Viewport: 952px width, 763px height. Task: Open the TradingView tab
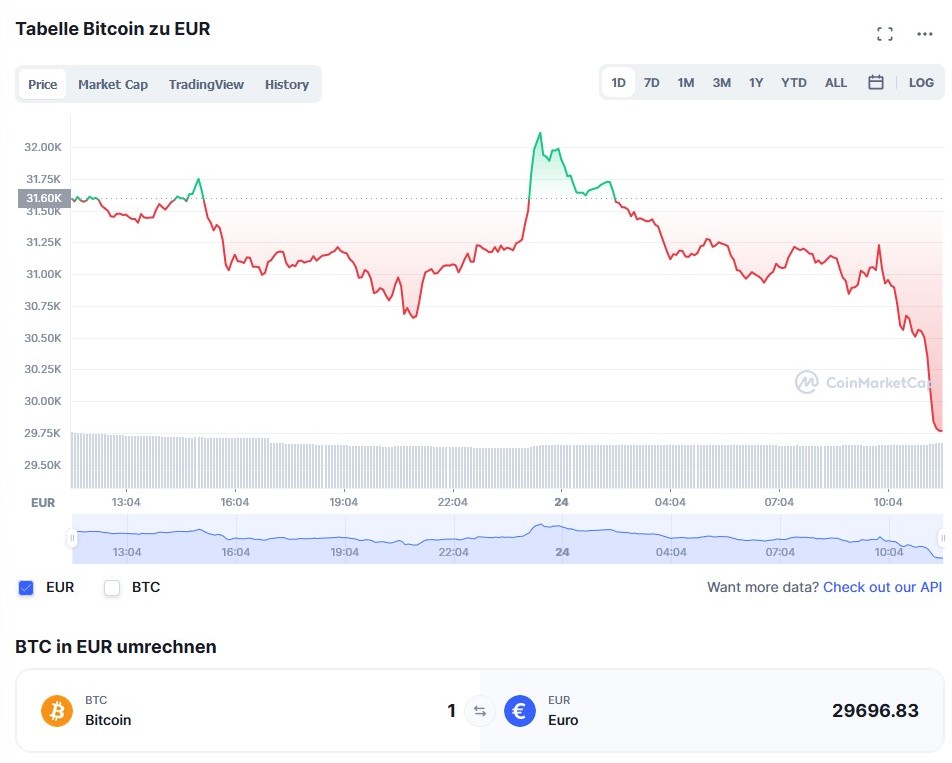click(206, 85)
